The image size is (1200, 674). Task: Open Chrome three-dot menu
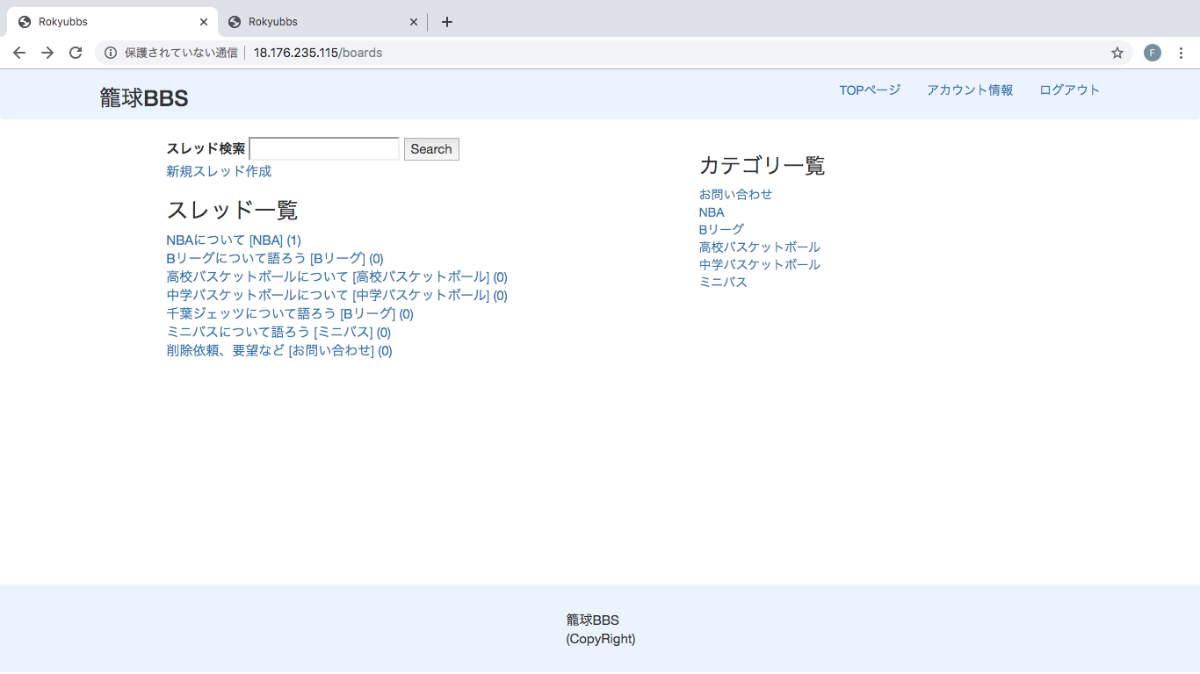(1181, 53)
